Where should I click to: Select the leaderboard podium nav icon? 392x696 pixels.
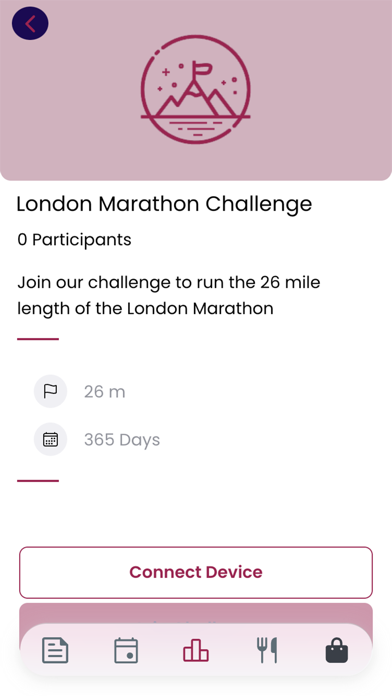click(x=196, y=651)
